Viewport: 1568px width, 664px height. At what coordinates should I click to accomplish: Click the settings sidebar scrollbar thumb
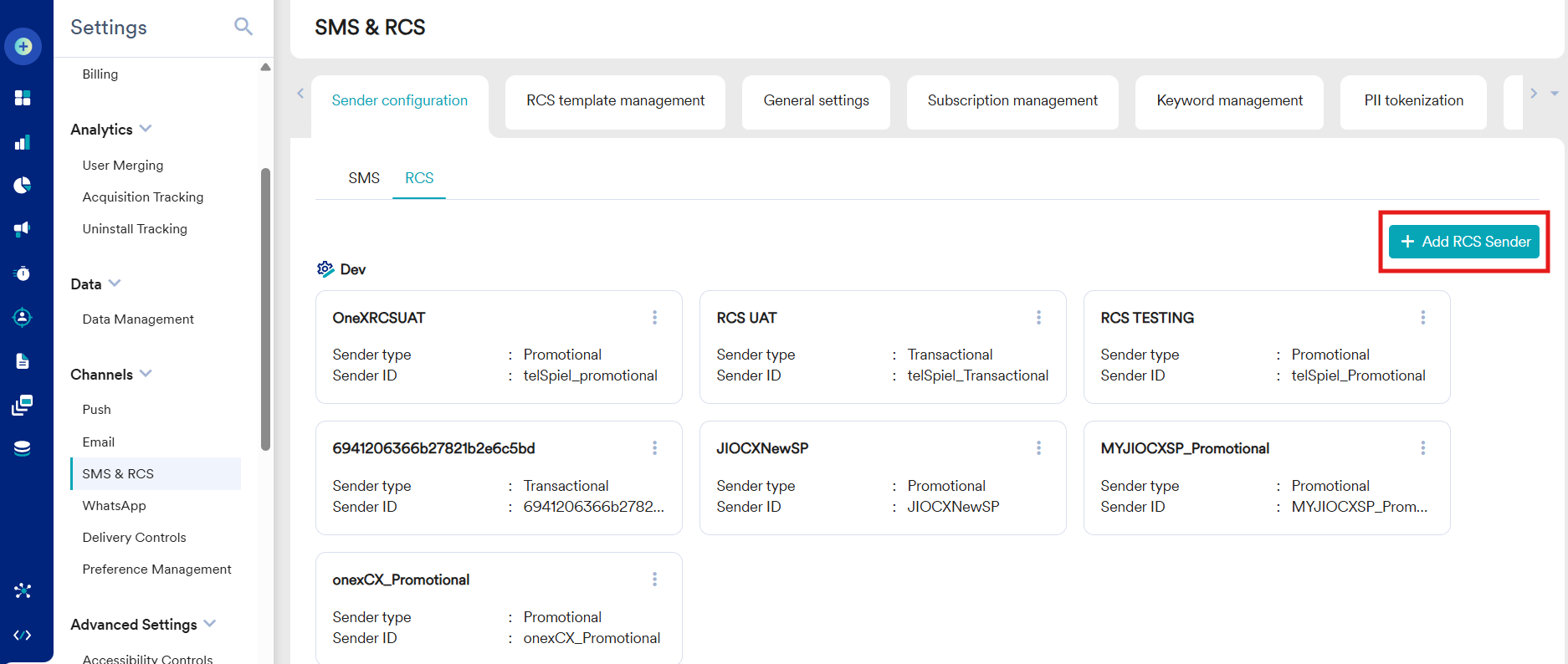click(266, 309)
